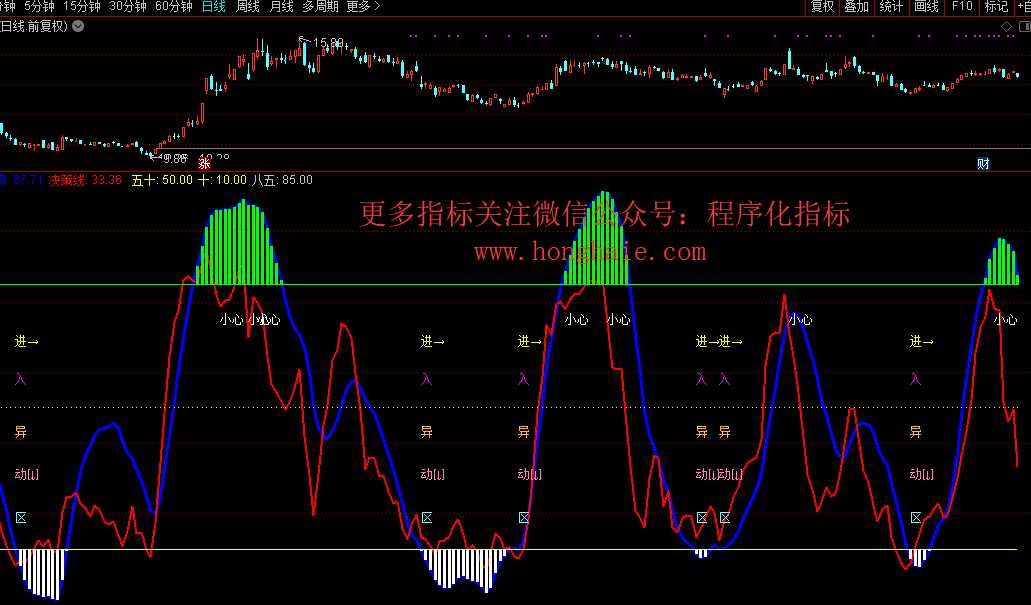The height and width of the screenshot is (605, 1031).
Task: Switch to the 60分钟 period tab
Action: click(x=174, y=7)
